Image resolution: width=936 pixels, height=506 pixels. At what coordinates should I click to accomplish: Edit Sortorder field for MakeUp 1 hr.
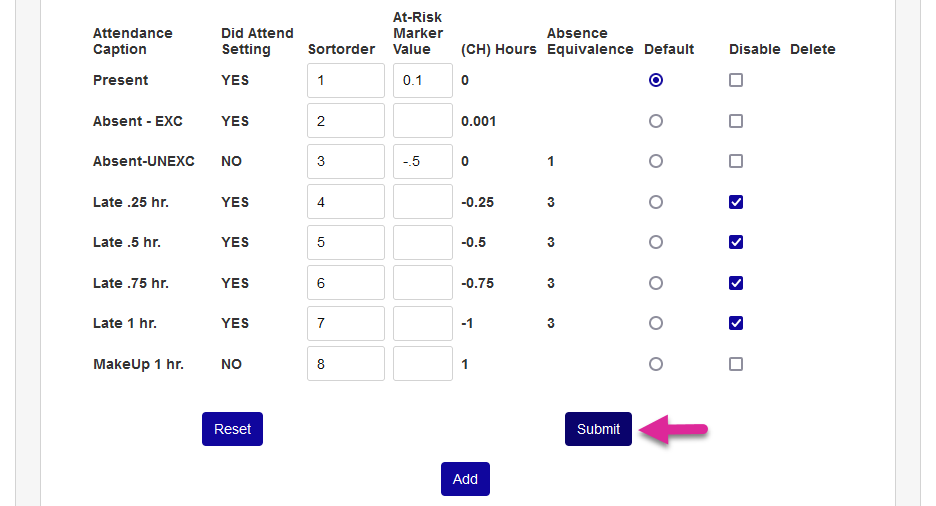click(x=345, y=364)
